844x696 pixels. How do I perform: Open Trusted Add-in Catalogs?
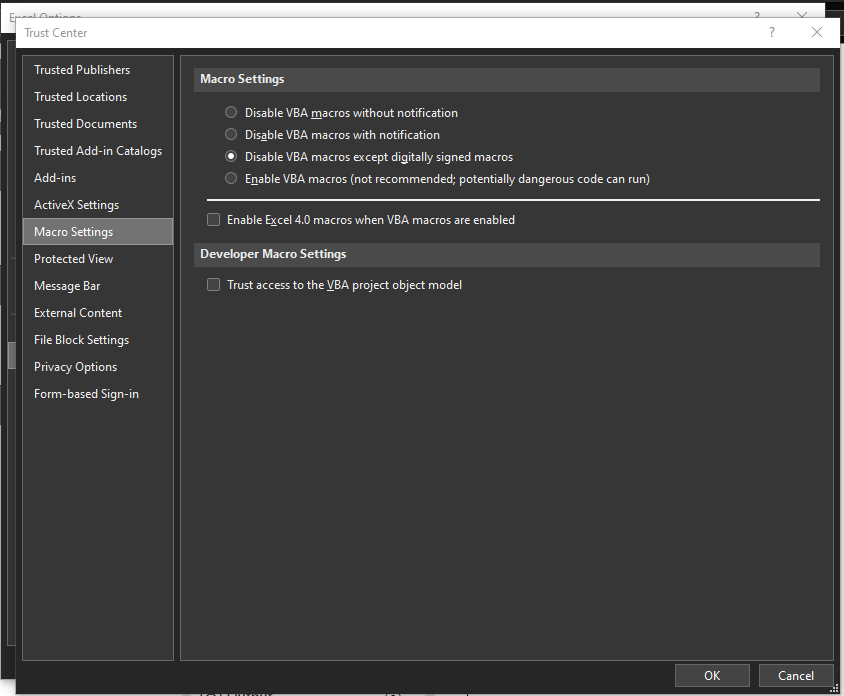(x=97, y=151)
